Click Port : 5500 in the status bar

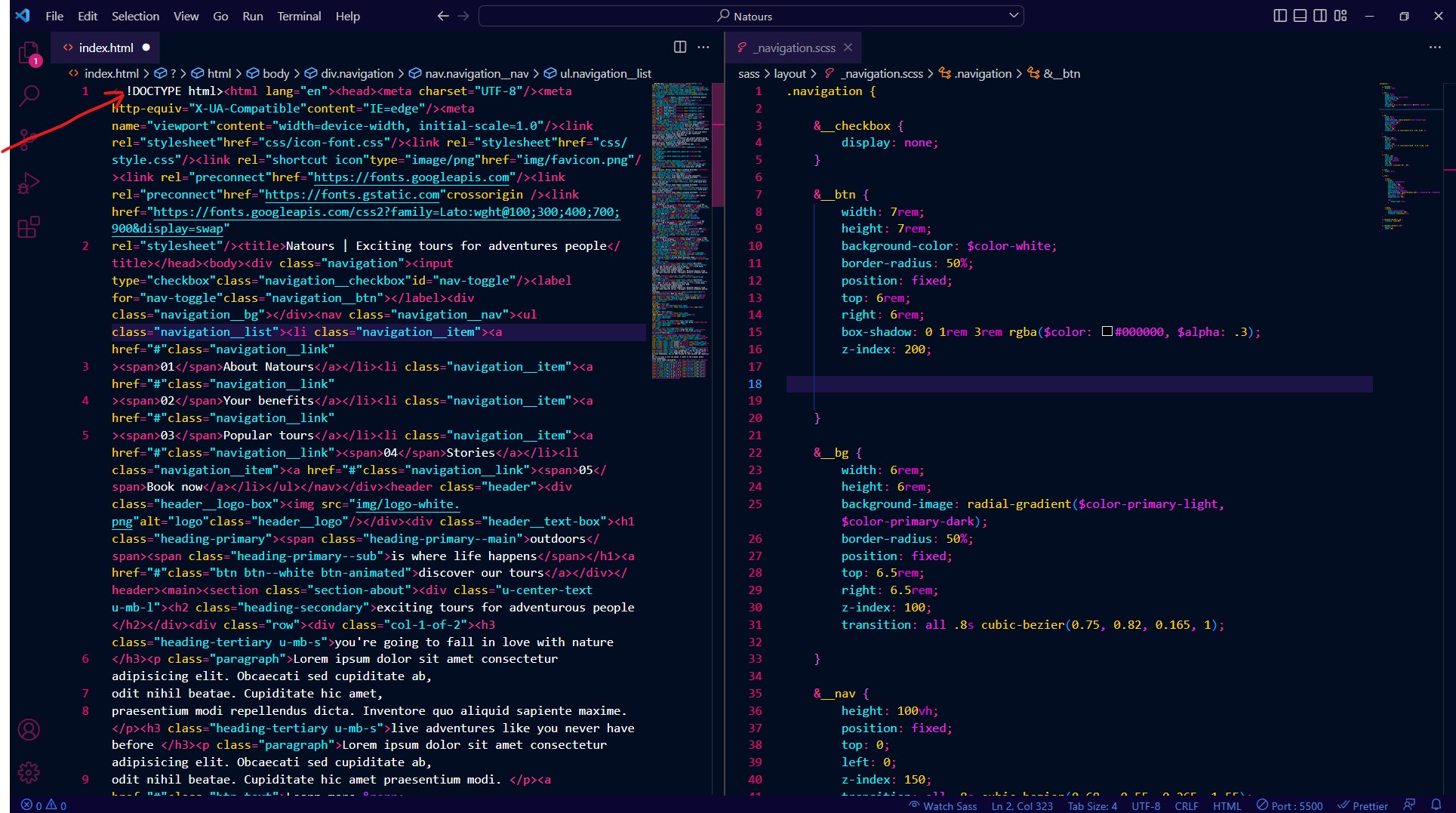(1291, 805)
